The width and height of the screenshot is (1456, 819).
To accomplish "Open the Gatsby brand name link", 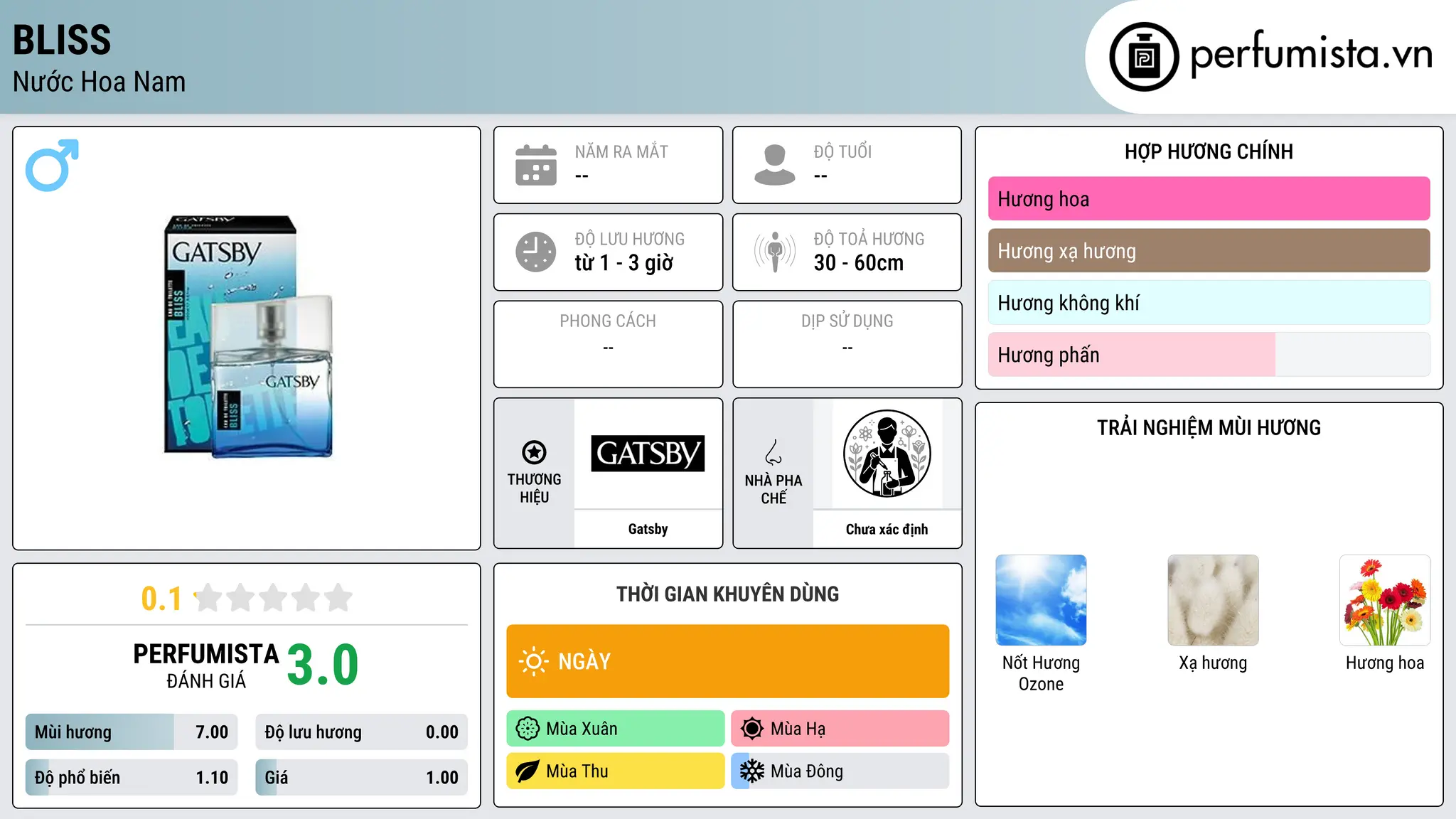I will tap(648, 529).
